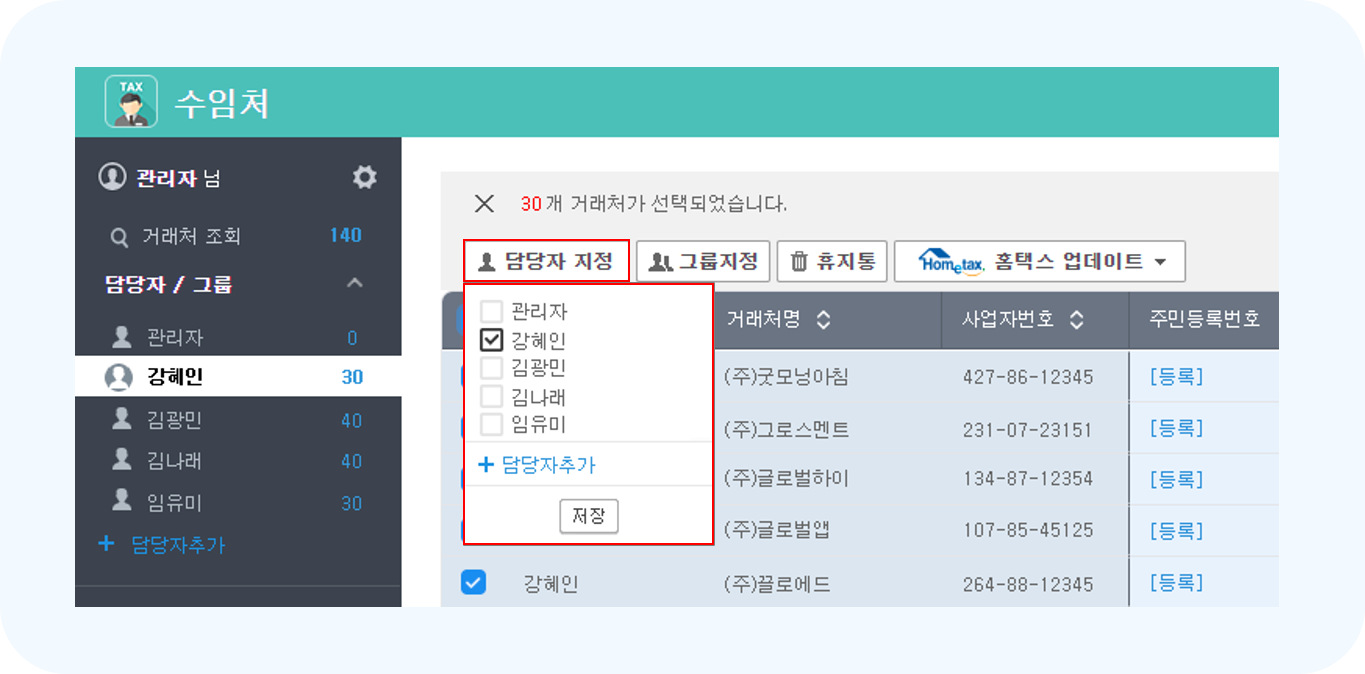Click the search icon beside 거래처 조회
Screen dimensions: 1365x674
(x=119, y=238)
